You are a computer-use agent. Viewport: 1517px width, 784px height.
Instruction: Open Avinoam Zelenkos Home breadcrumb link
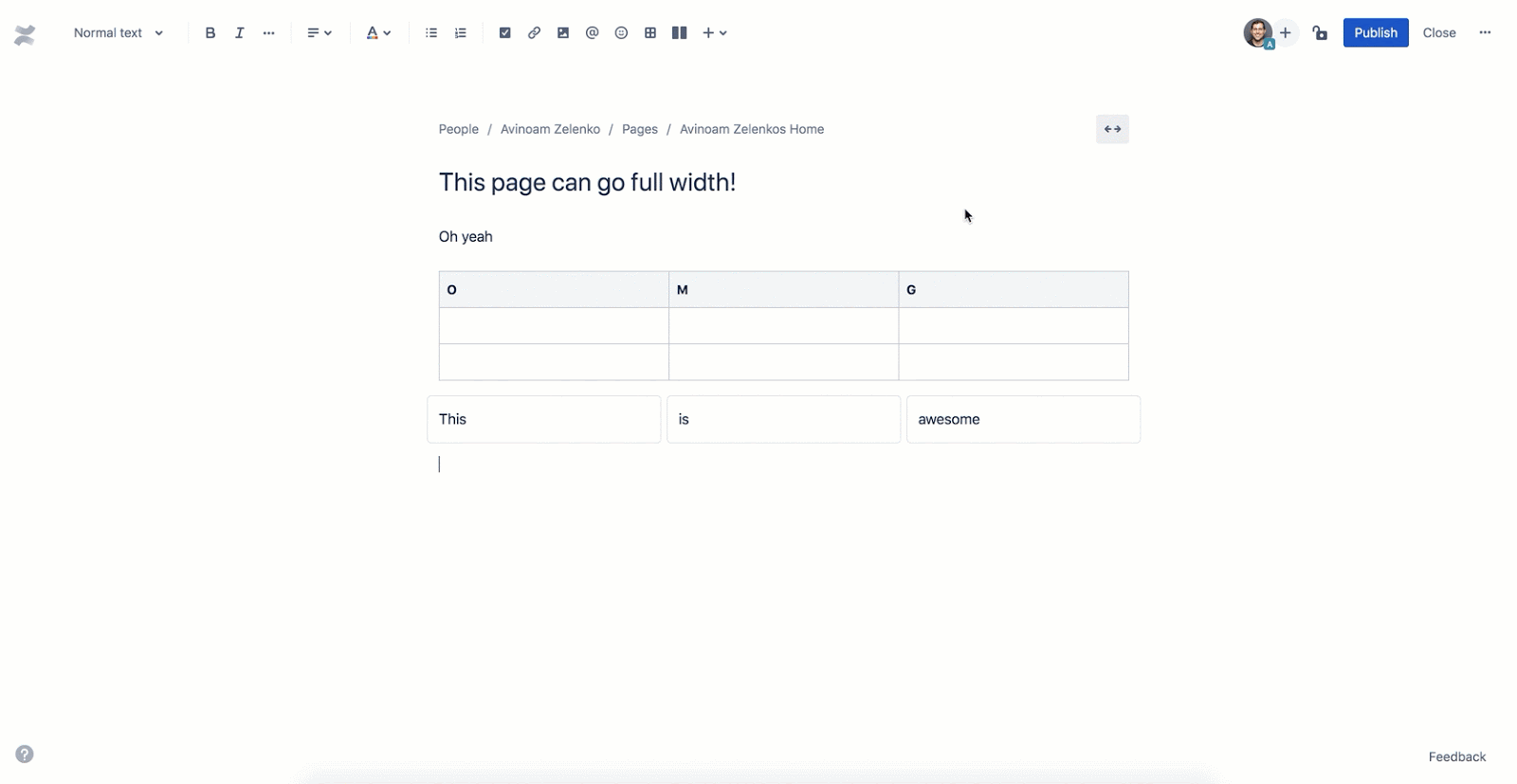(x=752, y=129)
